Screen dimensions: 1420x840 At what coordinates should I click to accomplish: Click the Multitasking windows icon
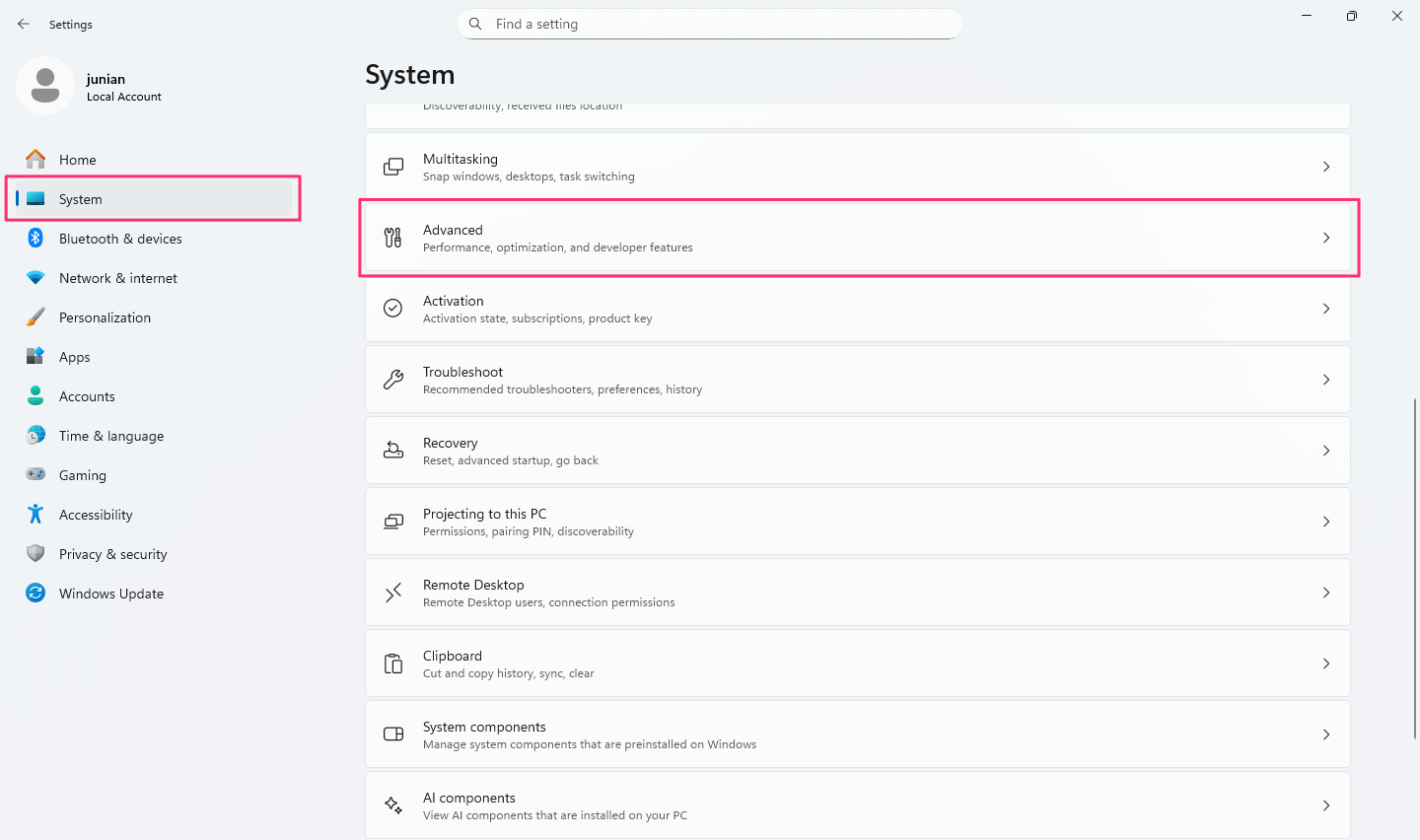click(393, 167)
